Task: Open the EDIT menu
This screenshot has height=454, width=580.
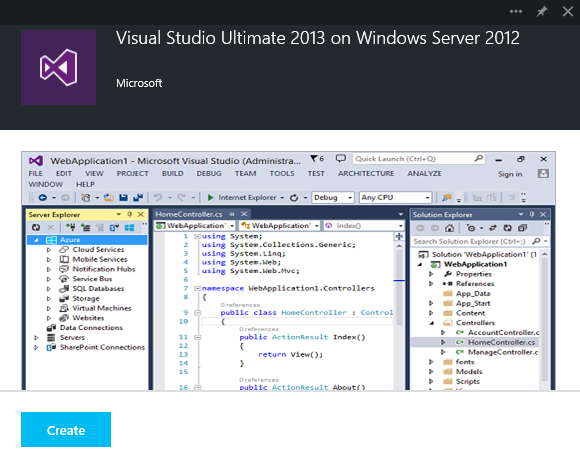Action: pyautogui.click(x=64, y=174)
